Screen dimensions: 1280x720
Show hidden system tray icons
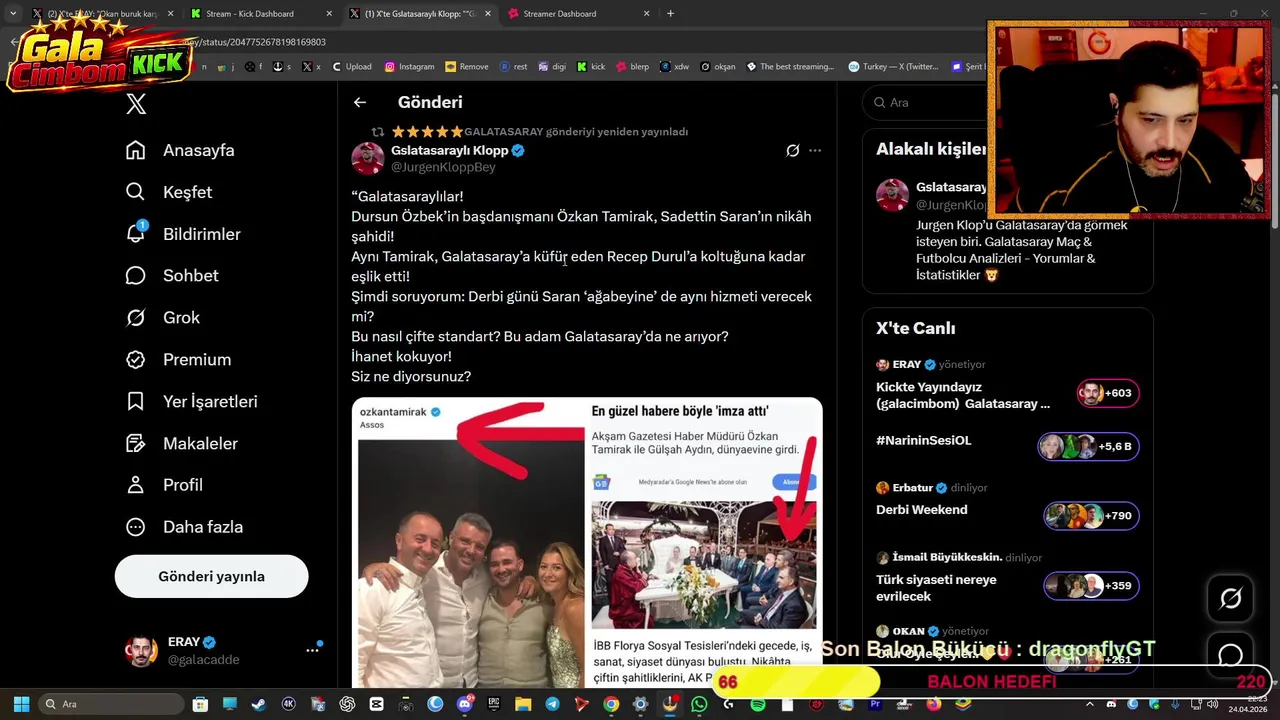coord(1089,704)
